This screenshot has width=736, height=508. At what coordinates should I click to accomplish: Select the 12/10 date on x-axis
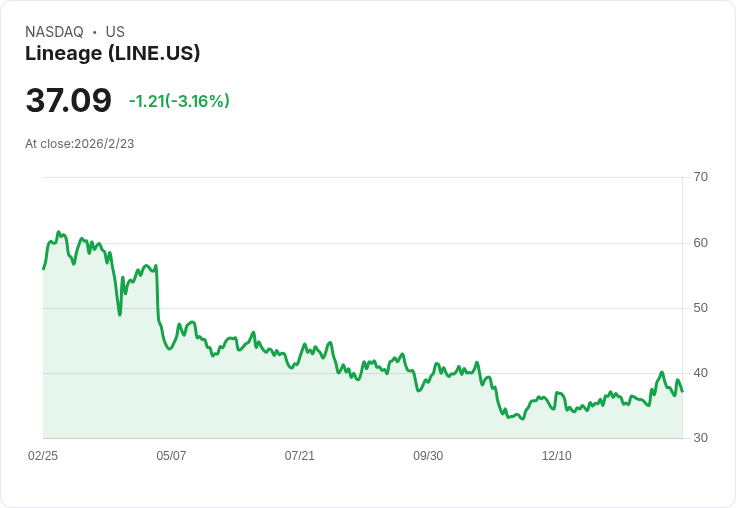coord(556,456)
